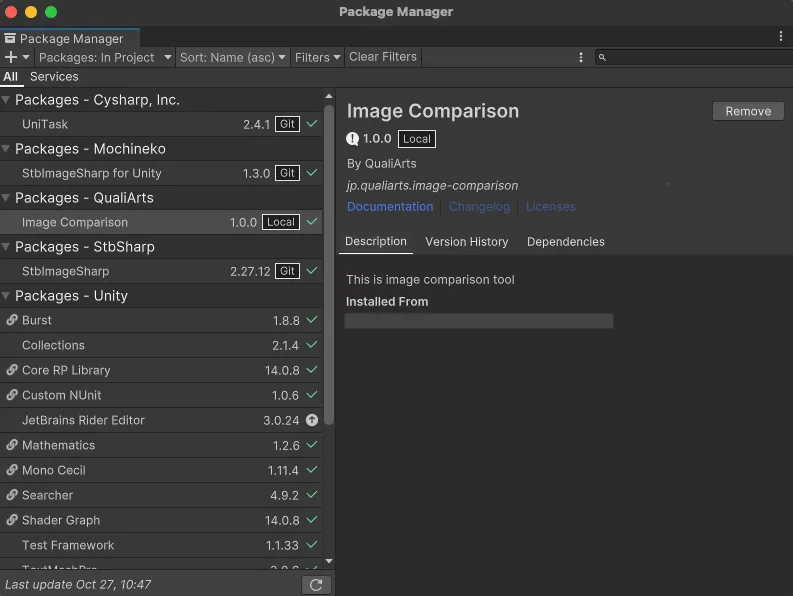Click the green checkmark for UniTask
793x596 pixels.
312,124
